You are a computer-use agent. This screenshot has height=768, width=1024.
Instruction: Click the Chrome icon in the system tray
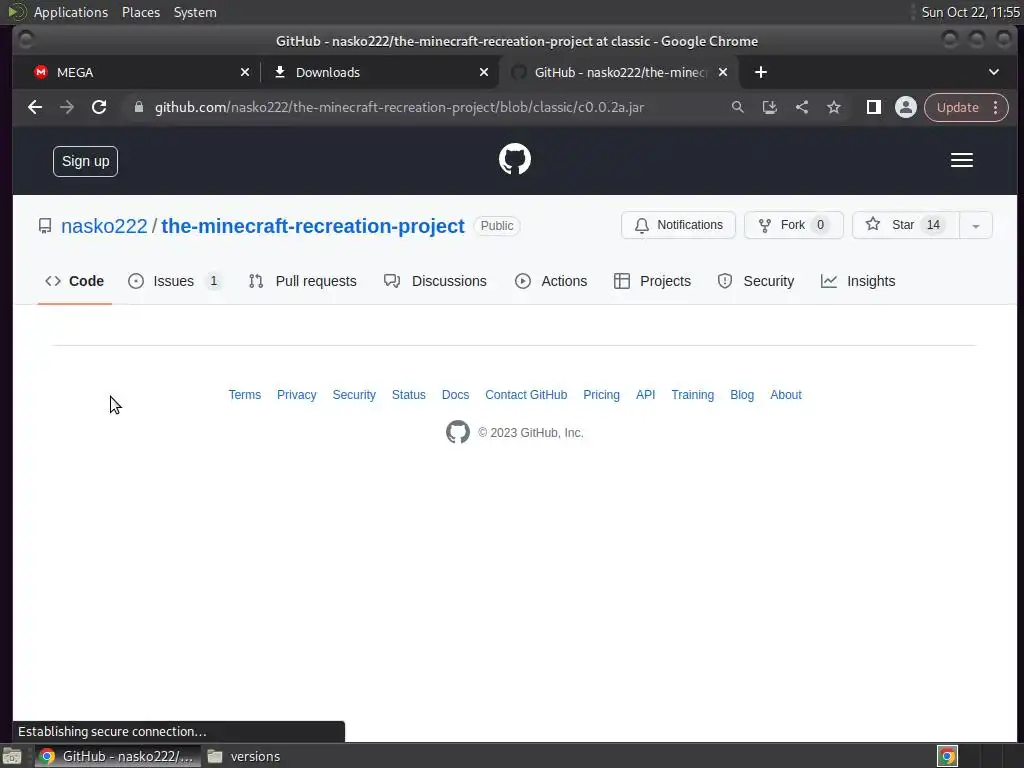[x=948, y=756]
